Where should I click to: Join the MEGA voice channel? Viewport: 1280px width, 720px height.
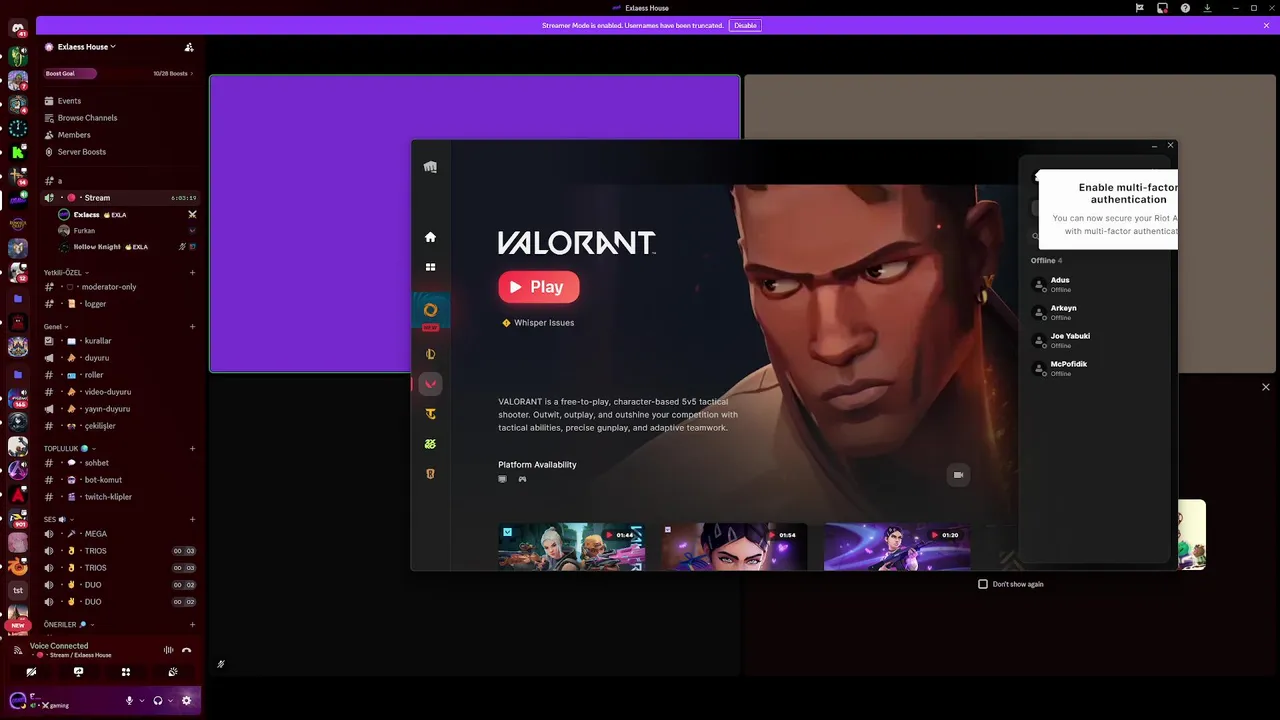point(120,534)
